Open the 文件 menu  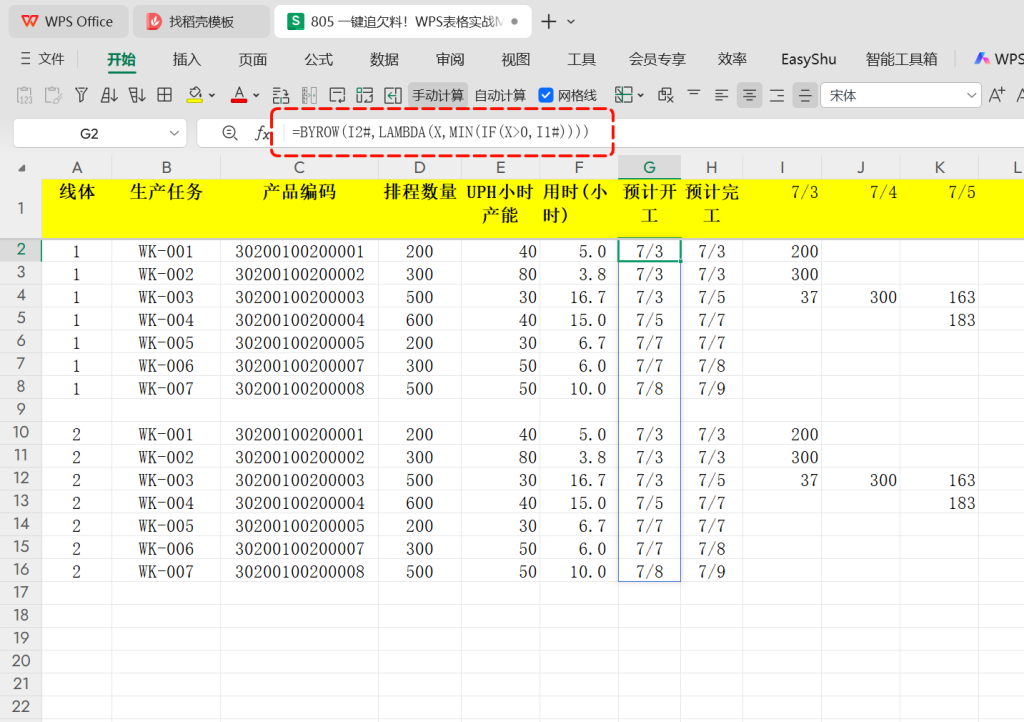coord(43,59)
